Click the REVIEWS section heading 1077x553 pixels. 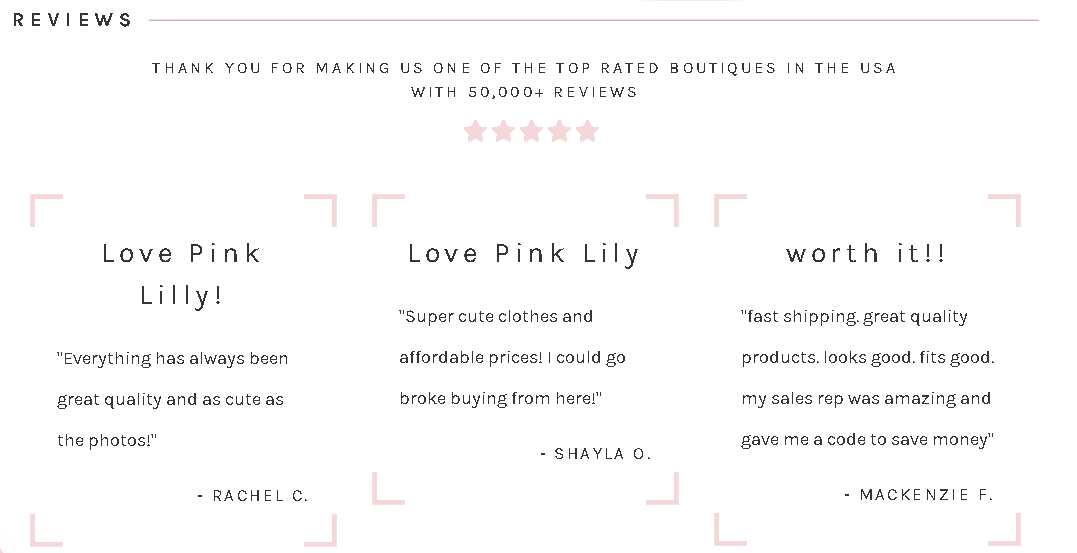click(x=72, y=20)
